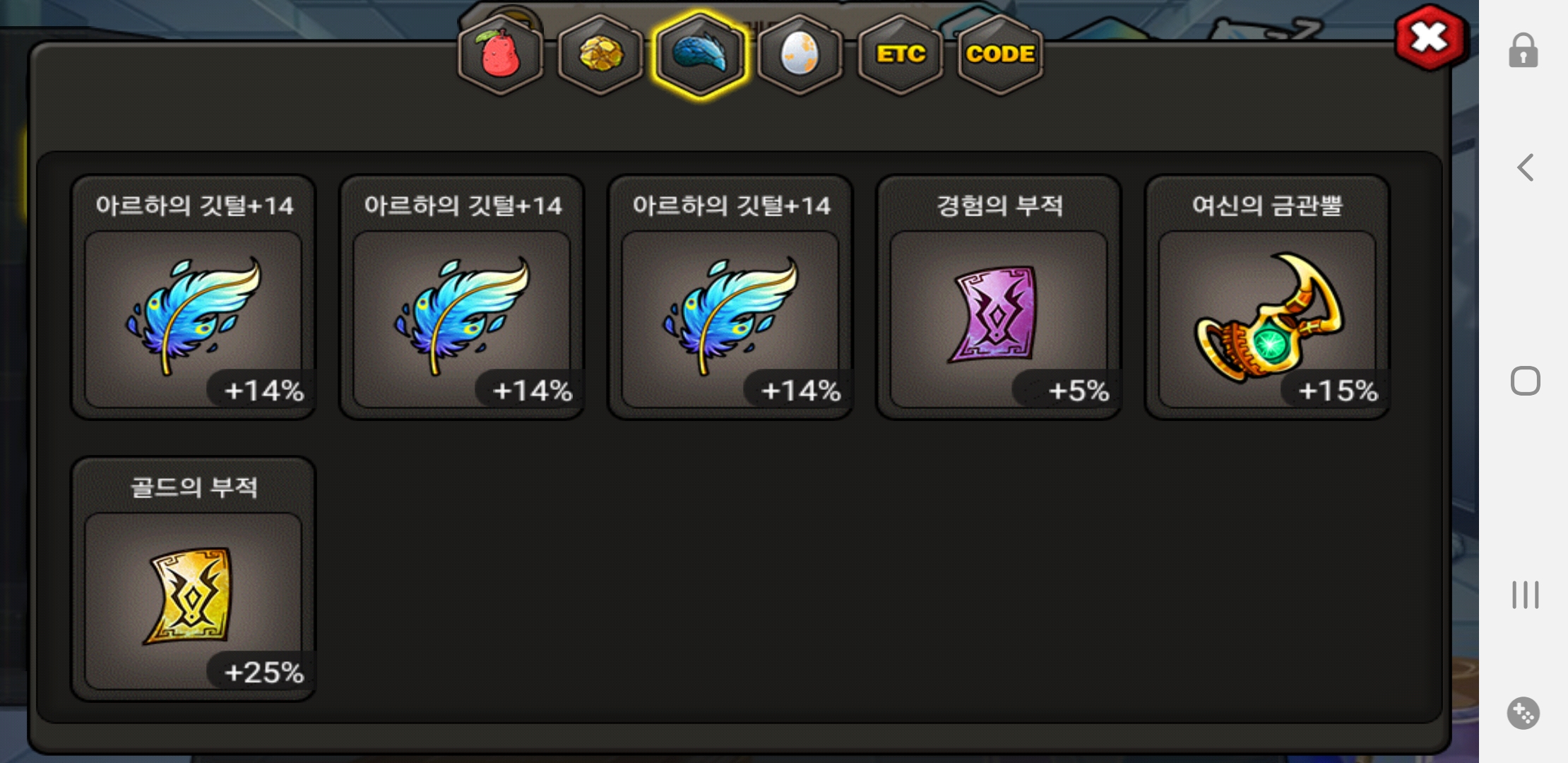Viewport: 1568px width, 763px height.
Task: Select the purple 경험의 부적 talisman
Action: click(x=999, y=297)
